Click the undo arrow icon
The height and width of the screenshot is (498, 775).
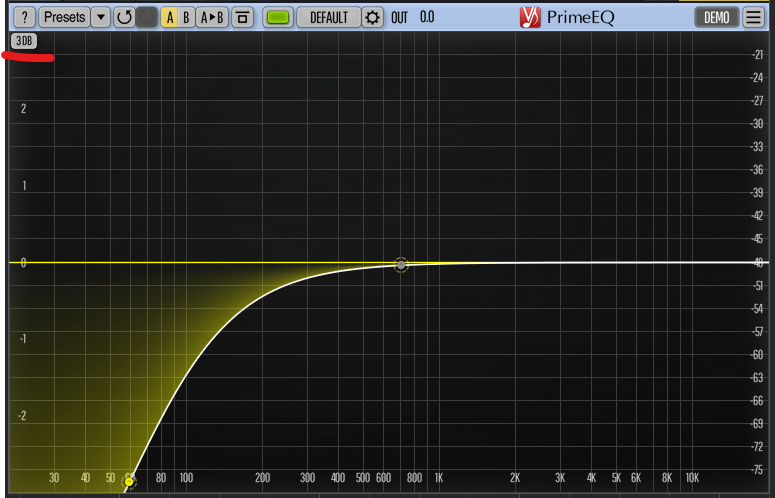pyautogui.click(x=124, y=17)
